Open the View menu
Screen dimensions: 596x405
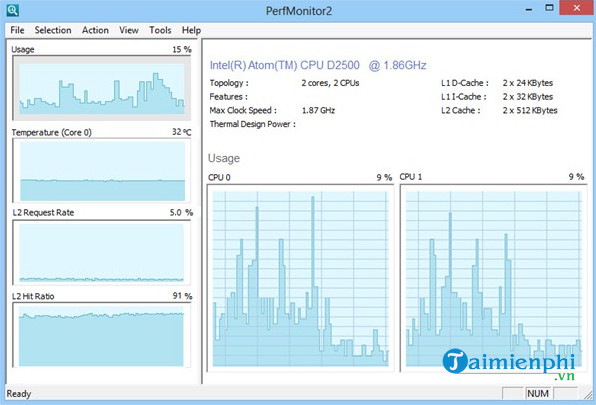[x=129, y=30]
